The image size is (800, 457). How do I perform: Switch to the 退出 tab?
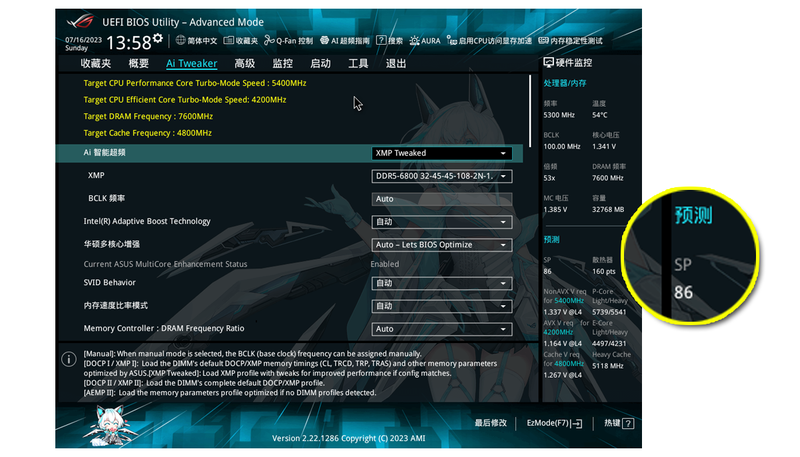pos(396,63)
